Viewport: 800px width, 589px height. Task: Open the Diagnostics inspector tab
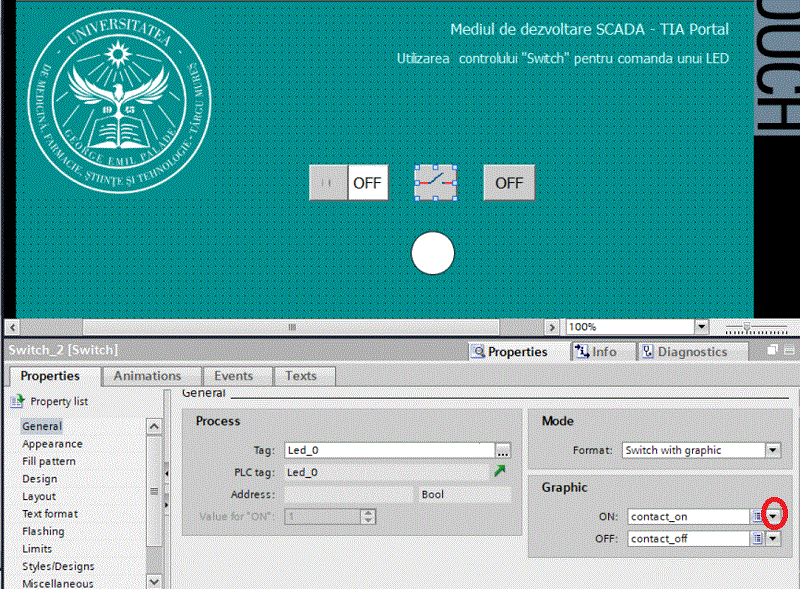[x=692, y=352]
